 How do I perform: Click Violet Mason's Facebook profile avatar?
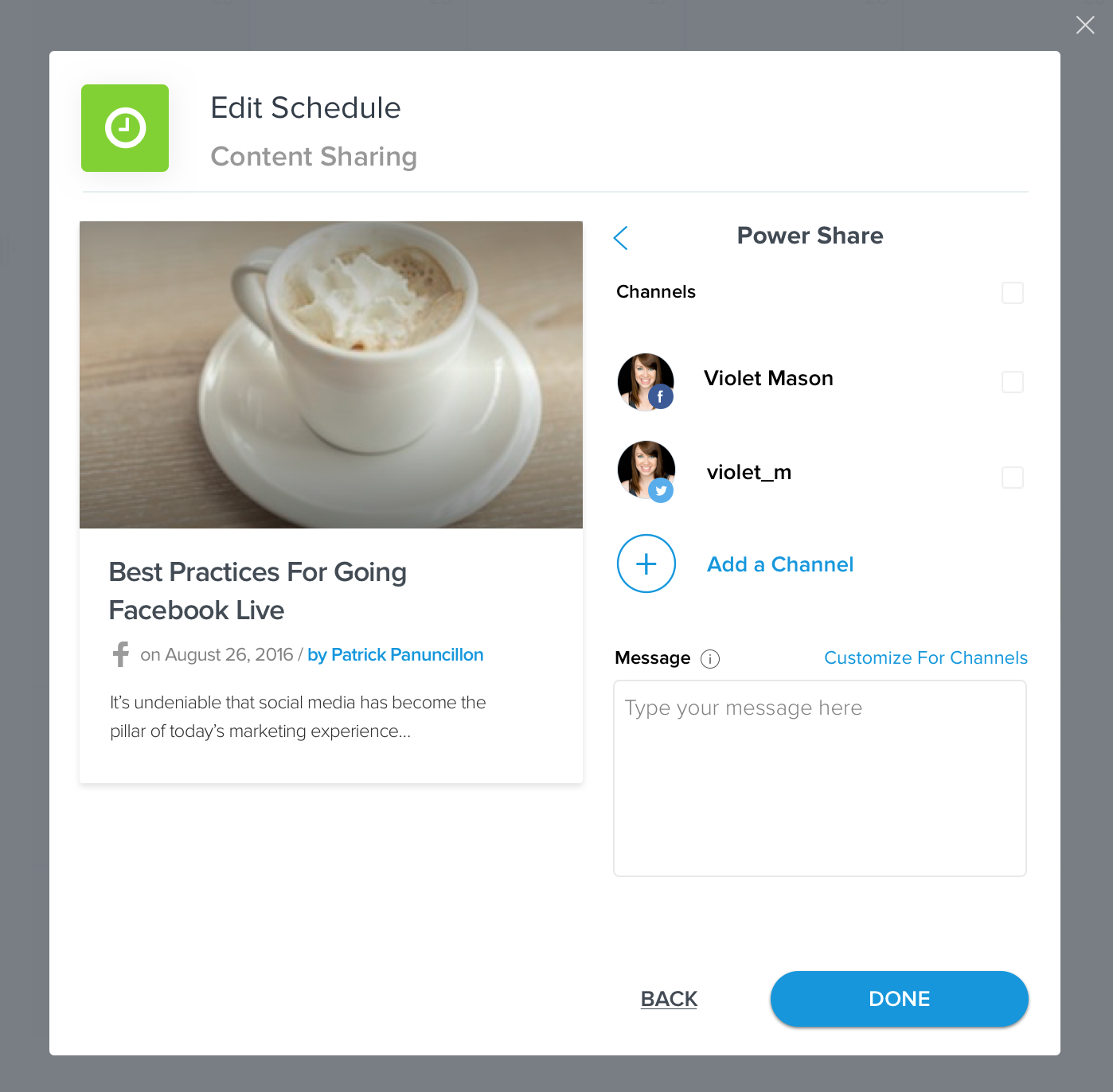pyautogui.click(x=646, y=382)
